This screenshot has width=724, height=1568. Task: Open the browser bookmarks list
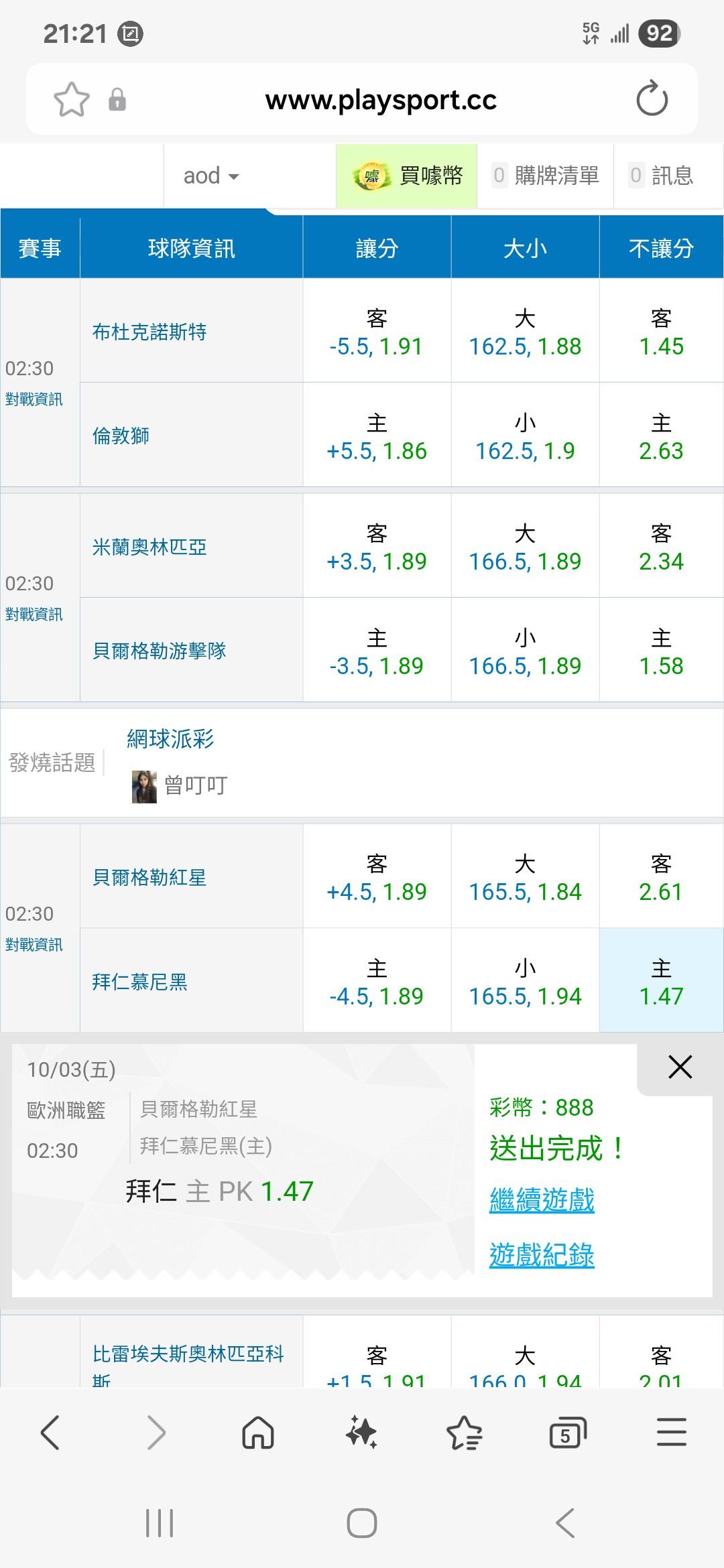pyautogui.click(x=464, y=1433)
